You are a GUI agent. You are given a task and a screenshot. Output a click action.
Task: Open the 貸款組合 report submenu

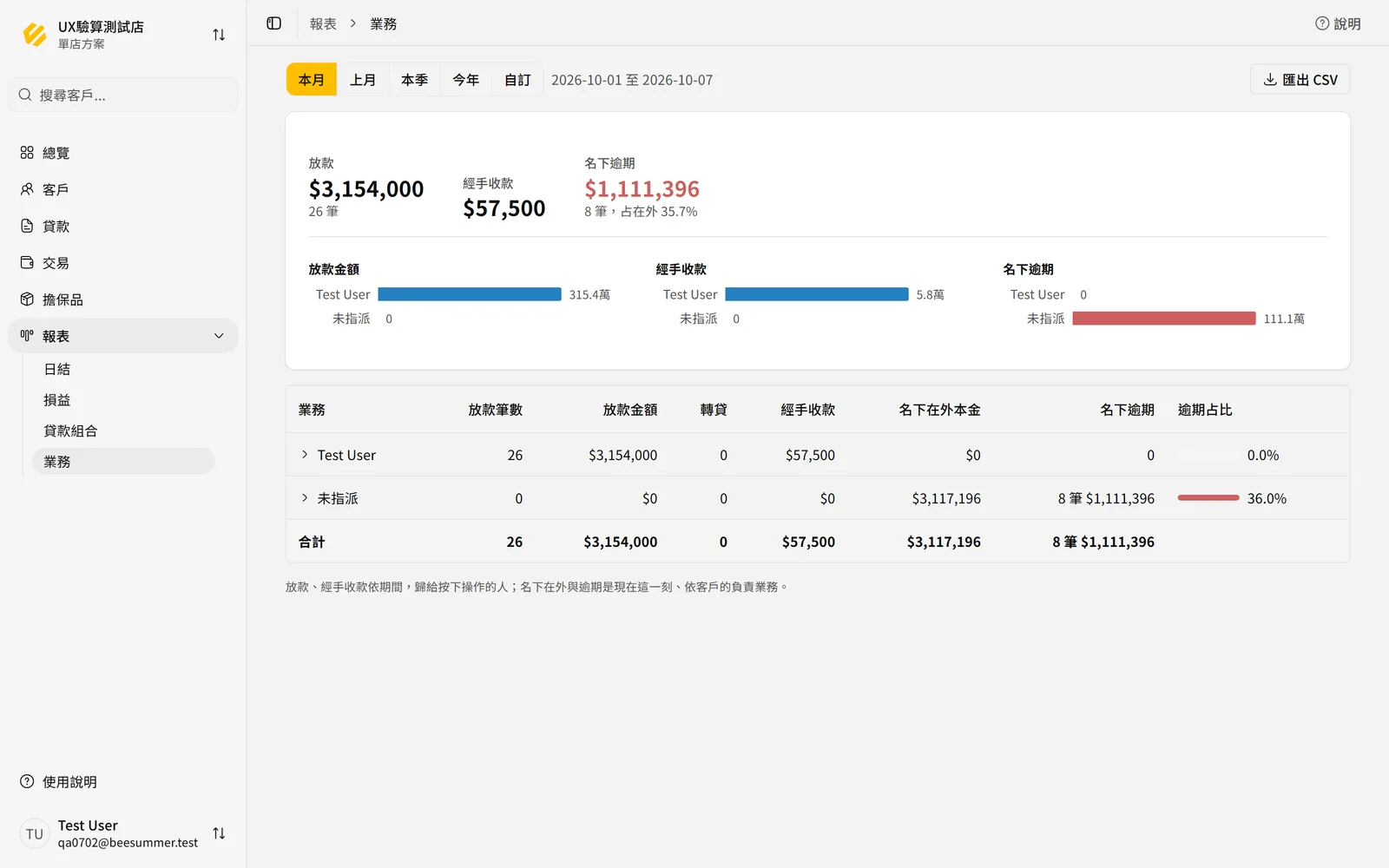(123, 431)
